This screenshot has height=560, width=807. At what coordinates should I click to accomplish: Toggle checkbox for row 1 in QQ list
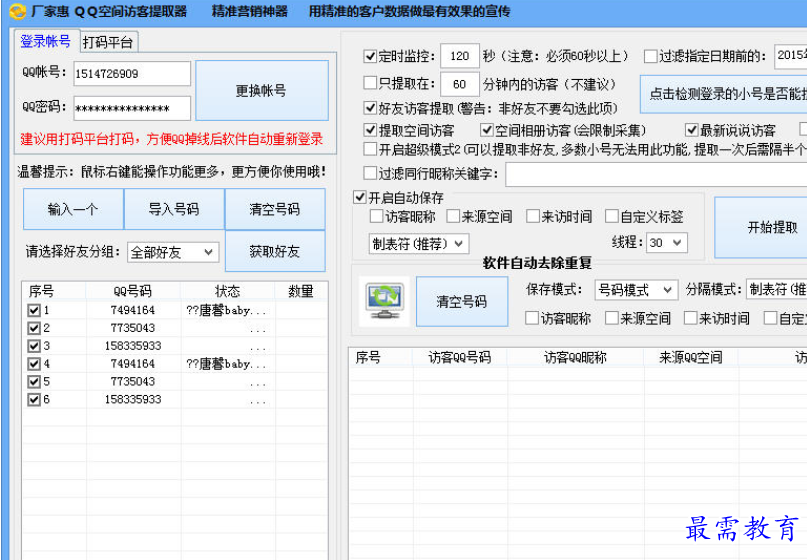click(x=34, y=310)
